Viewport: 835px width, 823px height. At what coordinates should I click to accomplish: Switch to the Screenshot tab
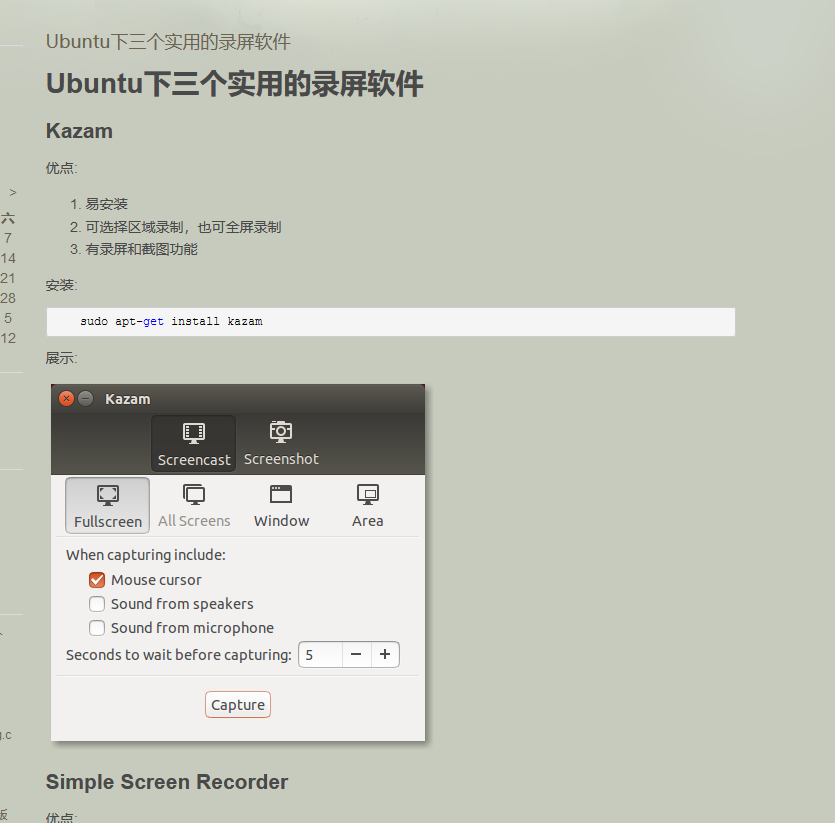(x=281, y=444)
